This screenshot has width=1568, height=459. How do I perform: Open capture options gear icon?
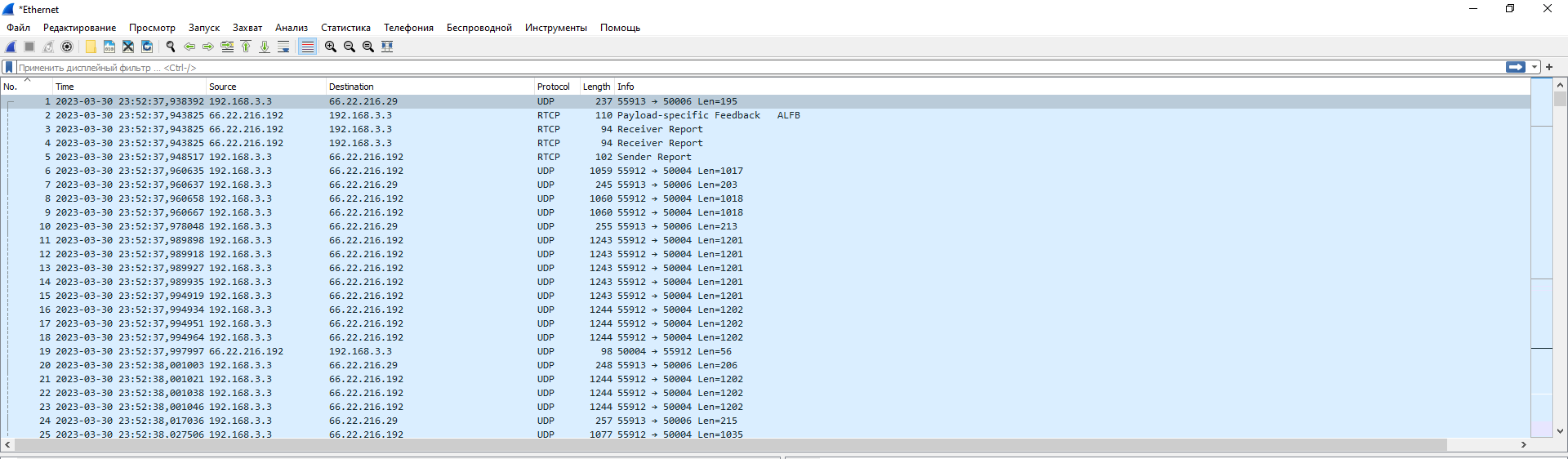67,47
